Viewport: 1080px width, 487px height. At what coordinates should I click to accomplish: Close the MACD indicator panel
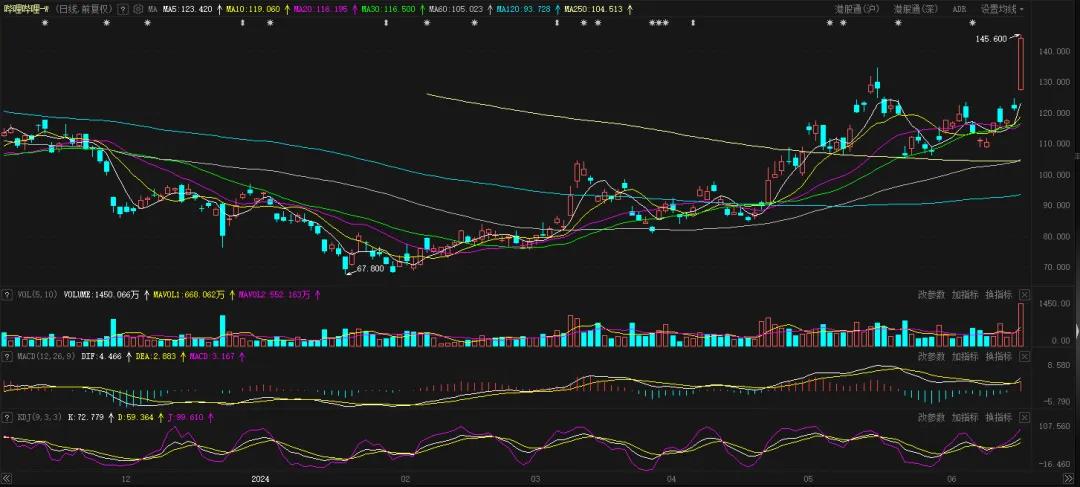(1024, 356)
